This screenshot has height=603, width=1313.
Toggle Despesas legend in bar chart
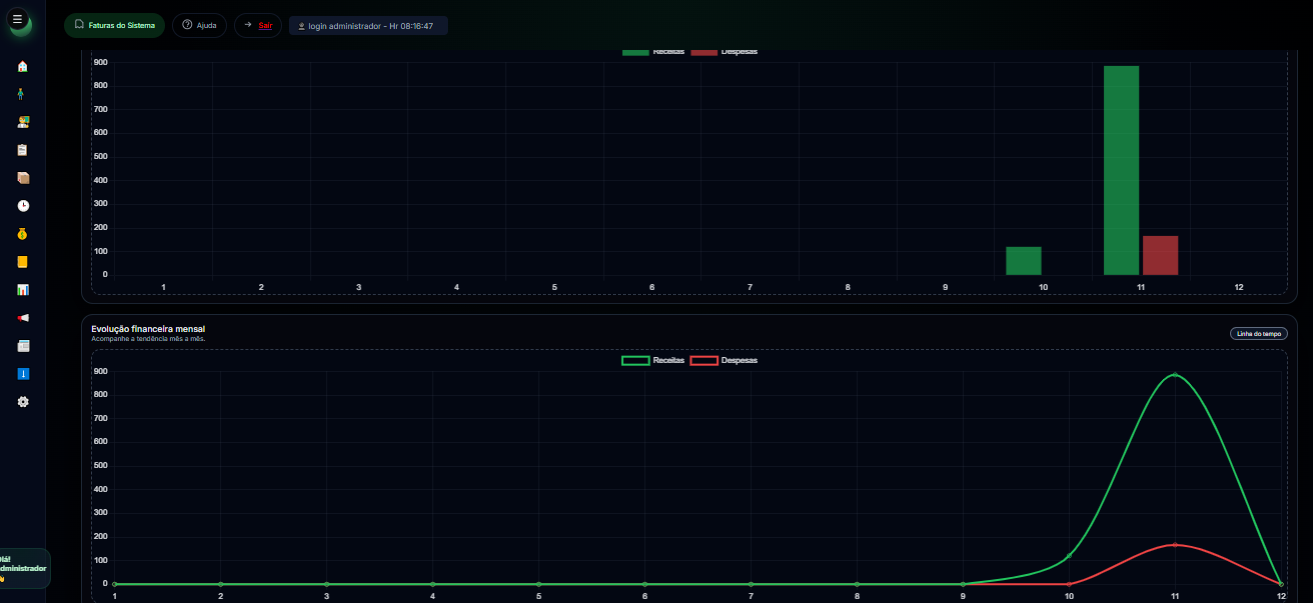[724, 52]
